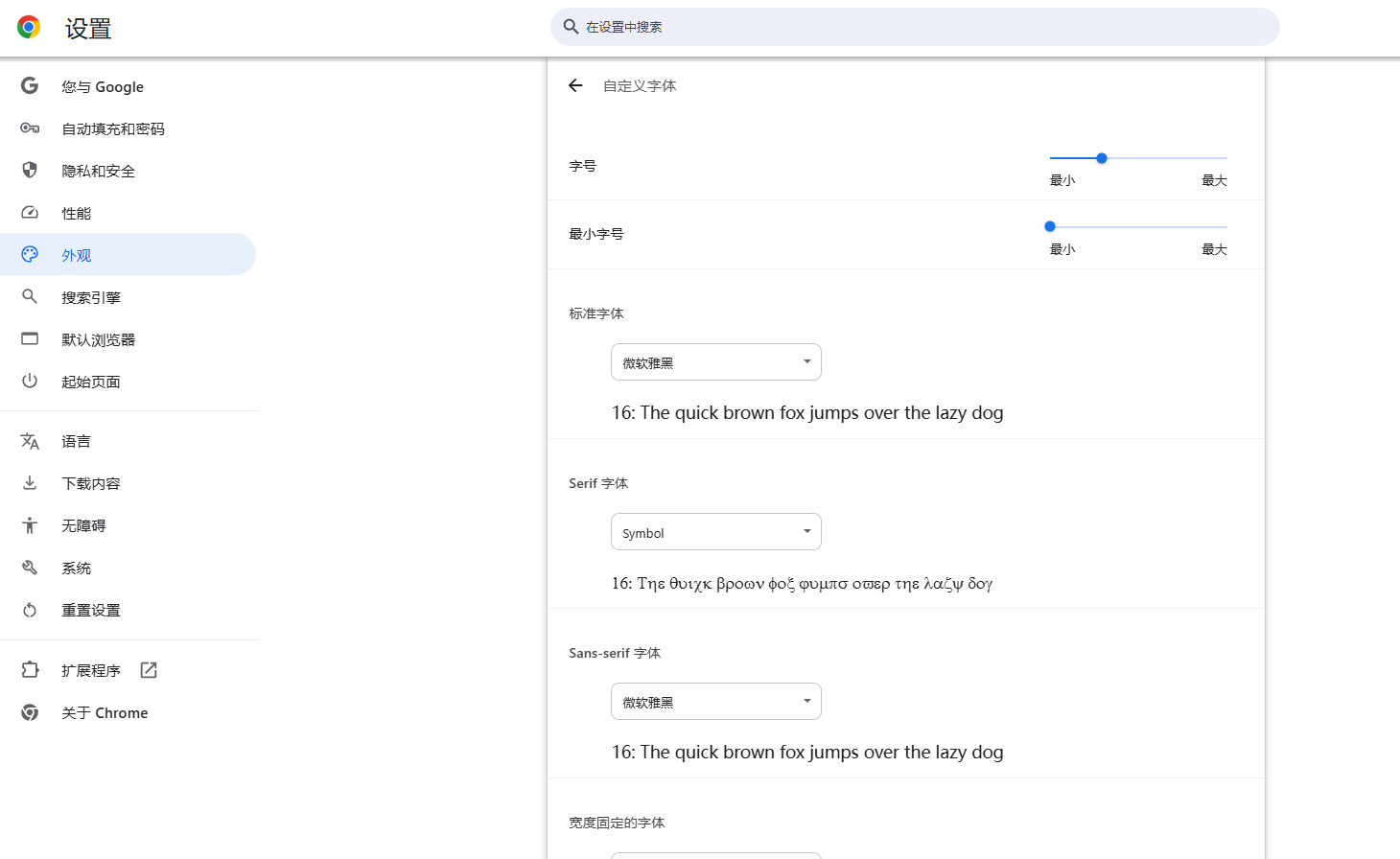Open 搜索引擎 settings

tap(128, 297)
